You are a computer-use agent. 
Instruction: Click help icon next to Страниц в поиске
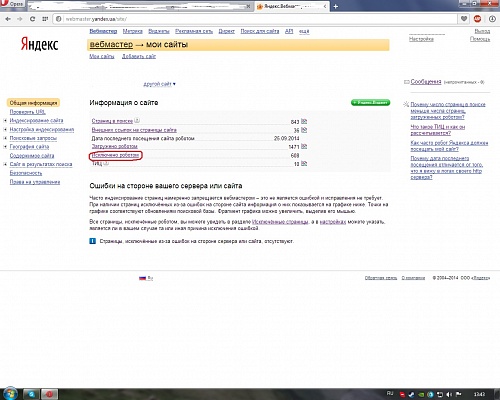point(137,121)
